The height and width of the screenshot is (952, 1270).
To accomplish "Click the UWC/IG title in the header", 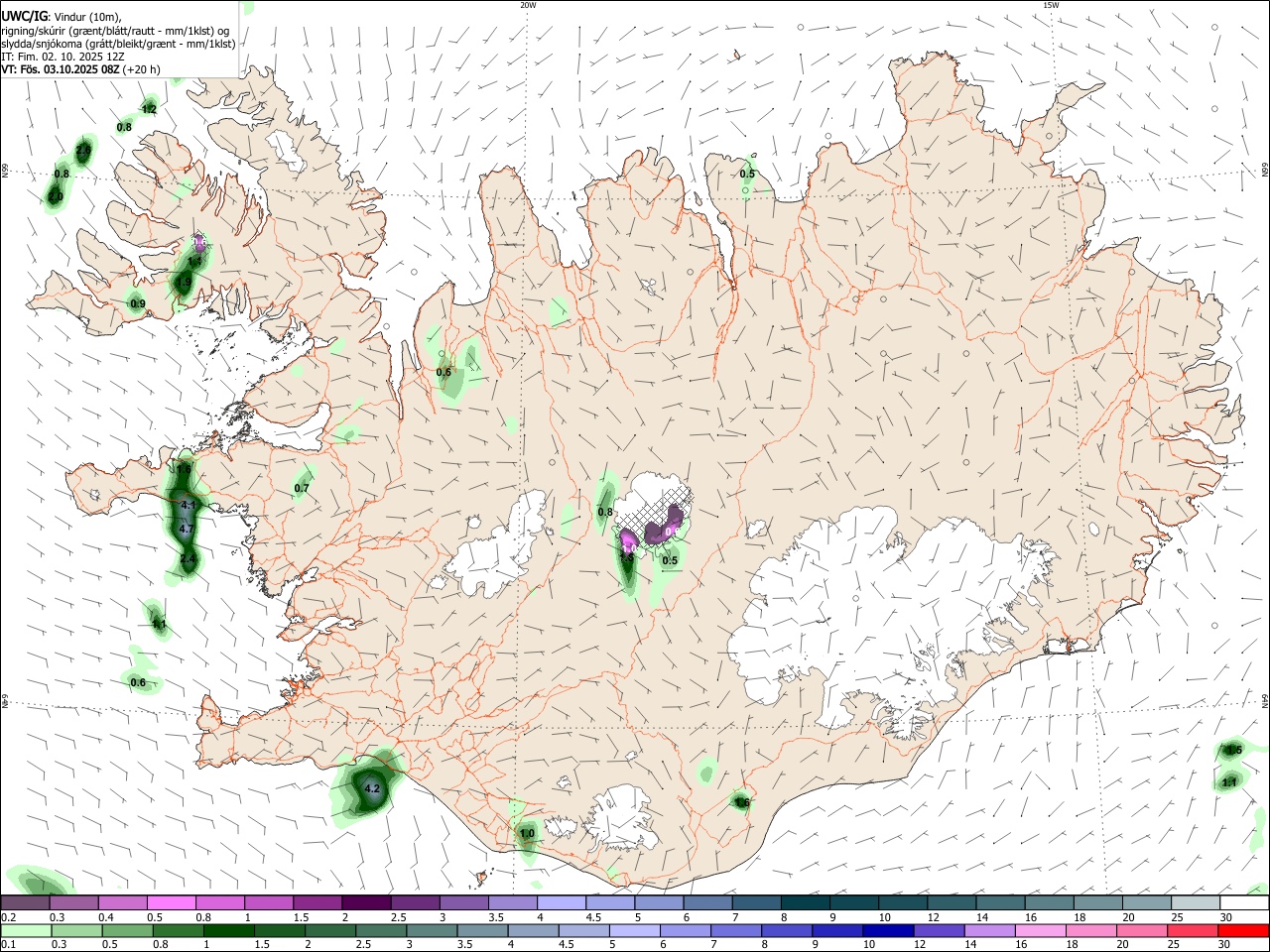I will (x=24, y=17).
